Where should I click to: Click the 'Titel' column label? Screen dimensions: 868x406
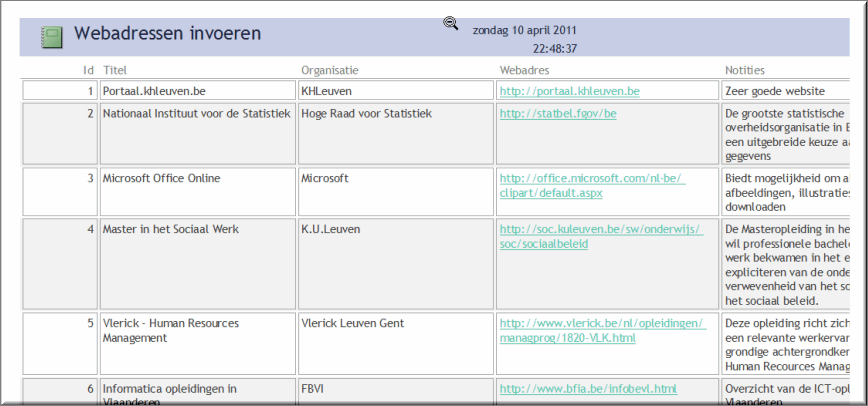(x=115, y=70)
